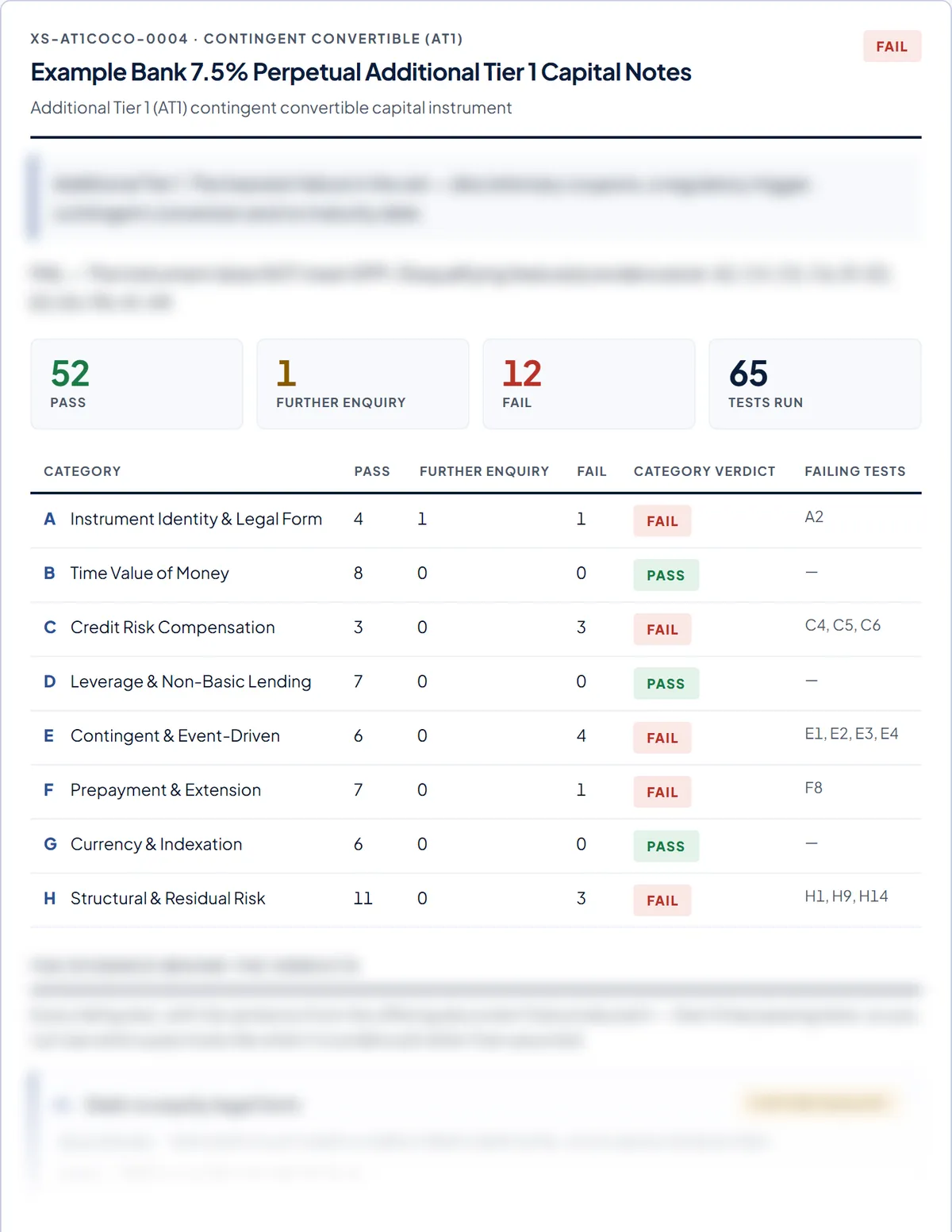Click PASS verdict for Time Value of Money

pos(666,575)
